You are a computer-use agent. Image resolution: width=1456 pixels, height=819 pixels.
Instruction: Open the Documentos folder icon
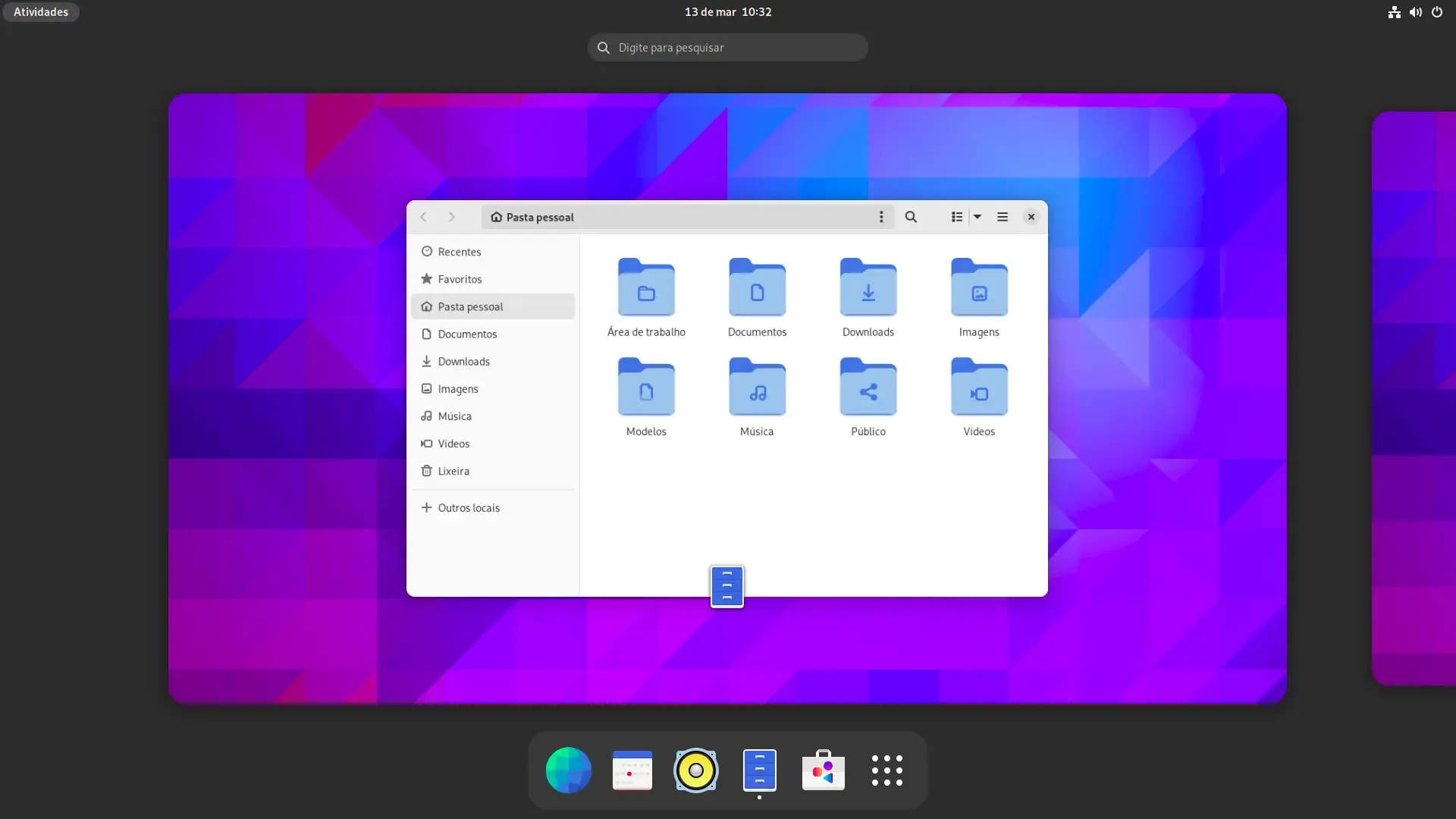point(757,288)
